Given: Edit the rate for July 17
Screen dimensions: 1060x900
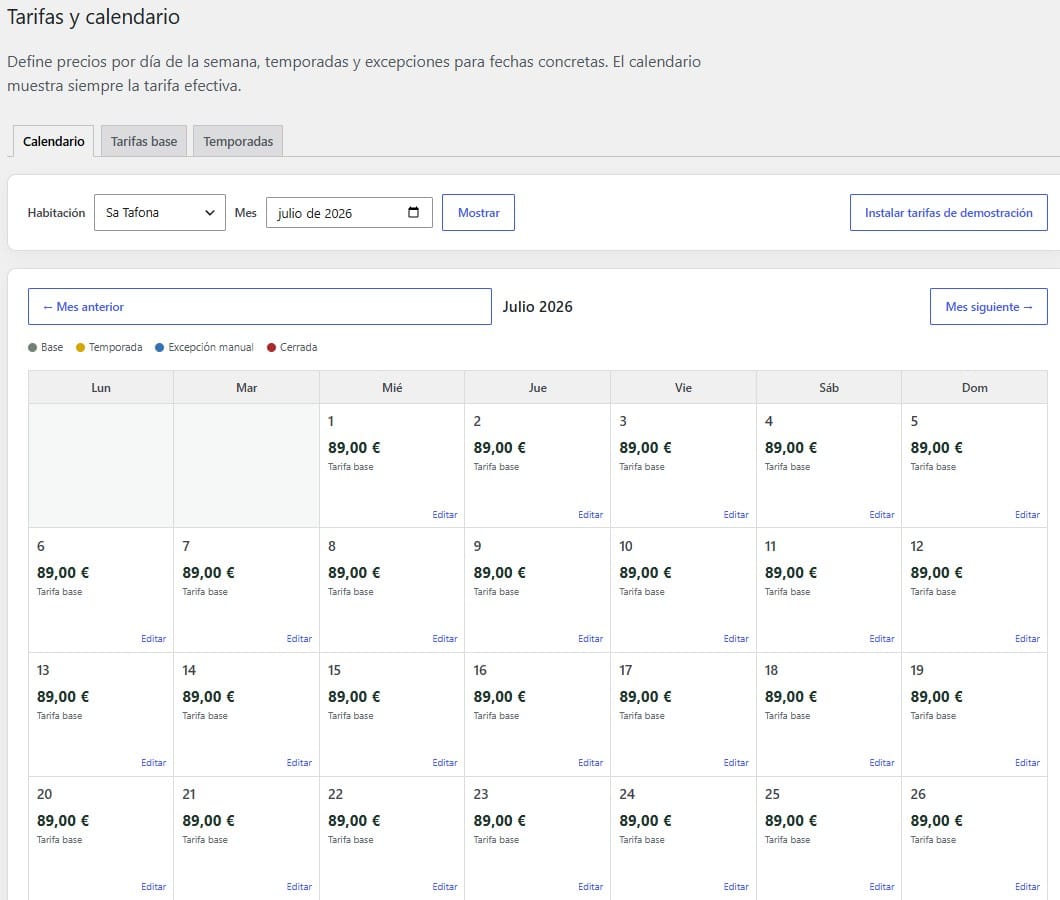Looking at the screenshot, I should click(x=736, y=762).
